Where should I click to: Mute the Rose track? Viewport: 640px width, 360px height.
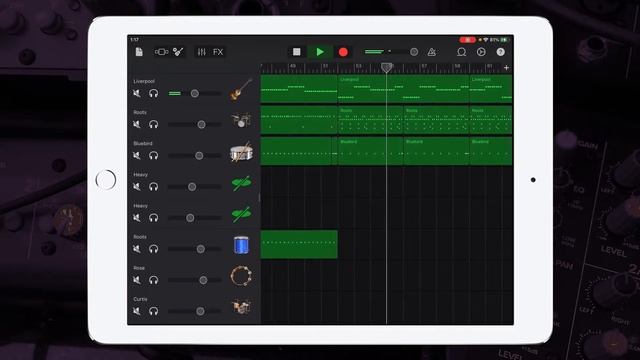click(137, 280)
